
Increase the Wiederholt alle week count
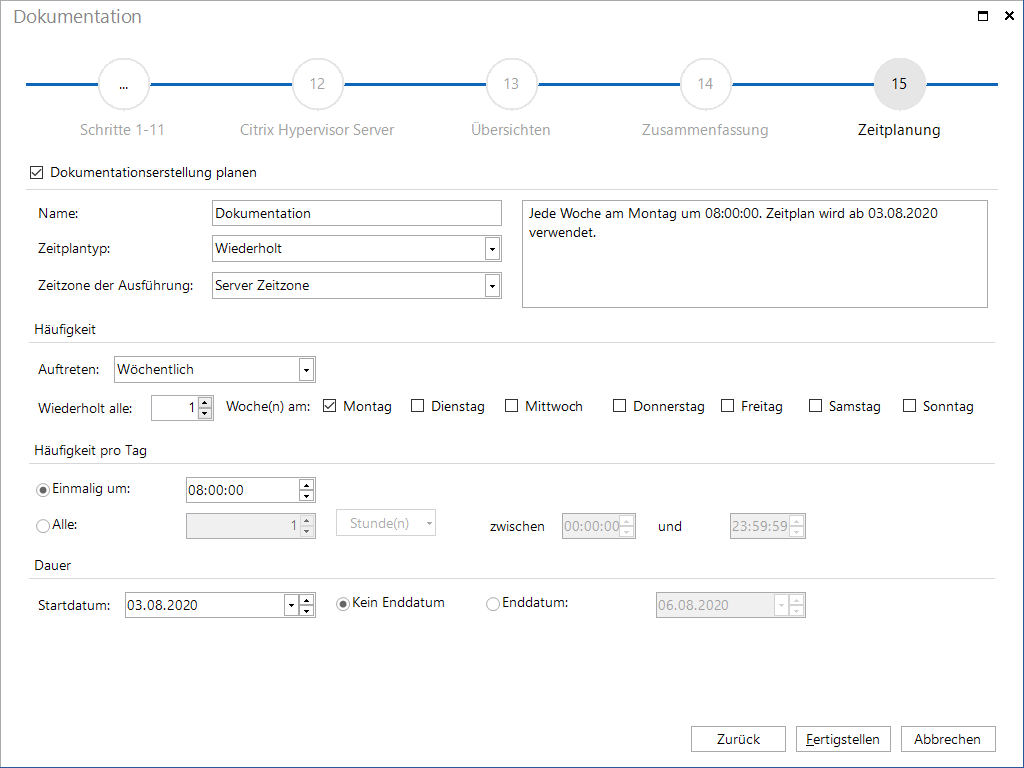[x=205, y=402]
